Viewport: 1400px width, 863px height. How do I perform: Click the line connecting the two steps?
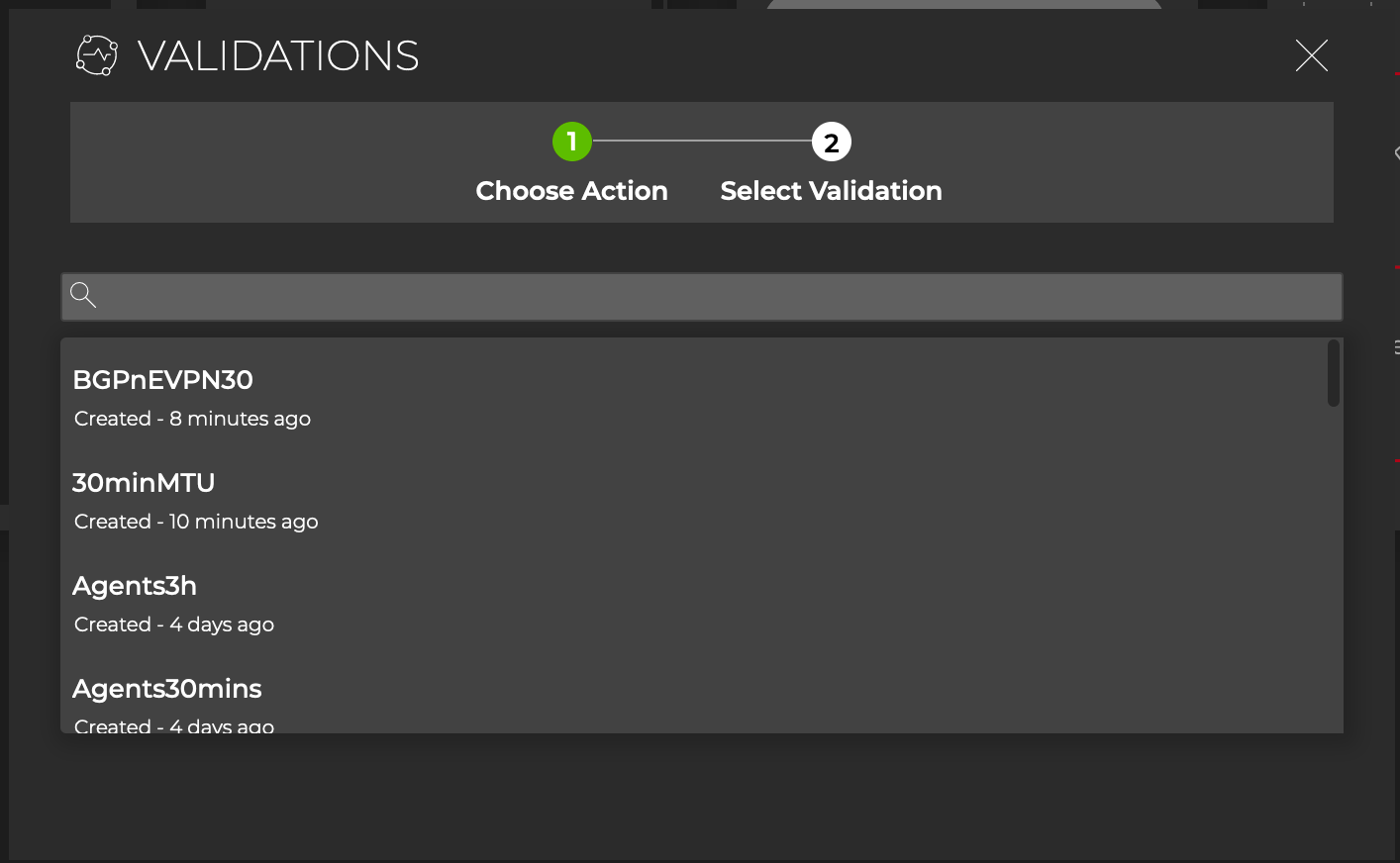(x=701, y=142)
